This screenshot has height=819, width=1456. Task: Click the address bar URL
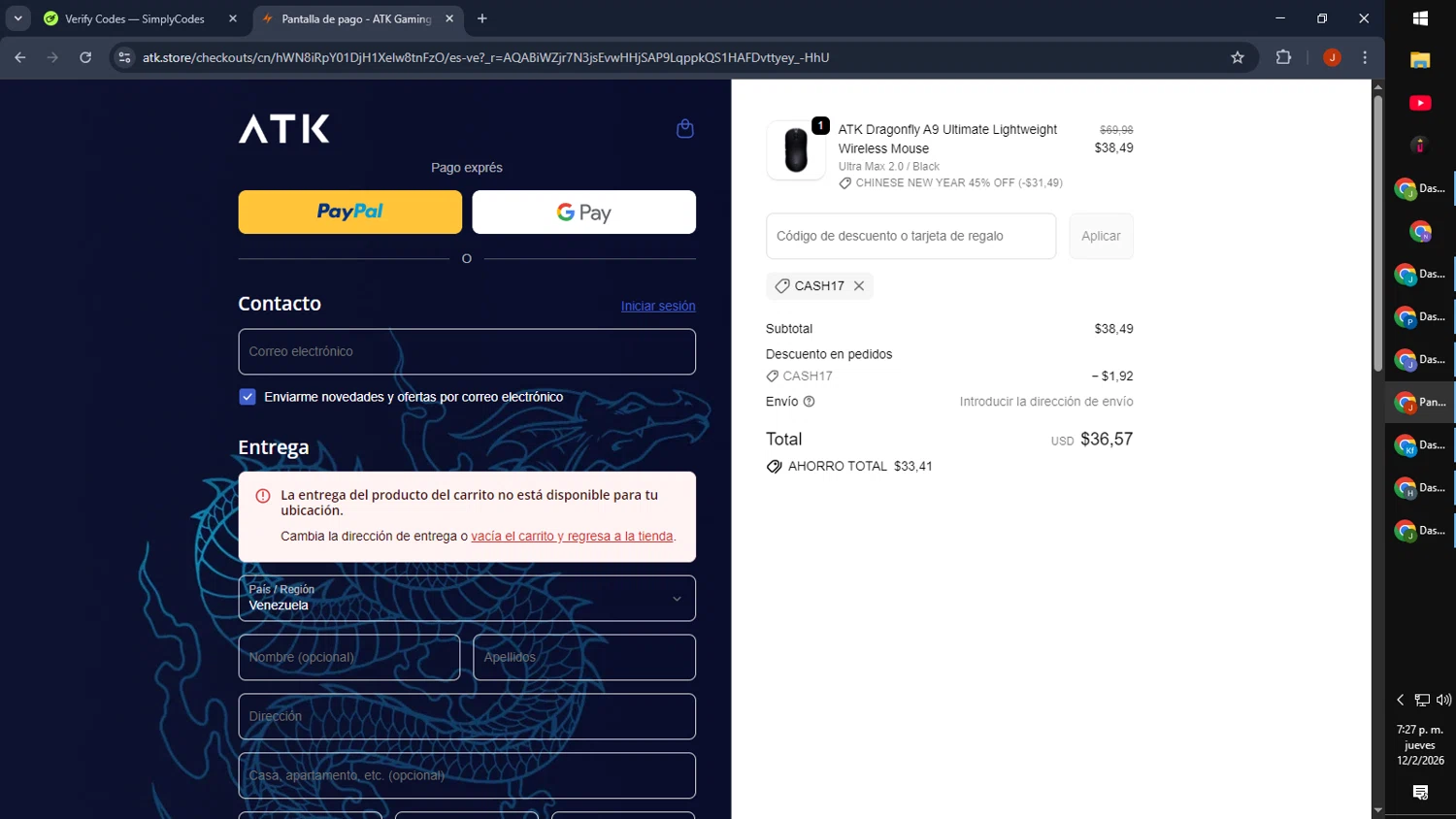click(485, 57)
